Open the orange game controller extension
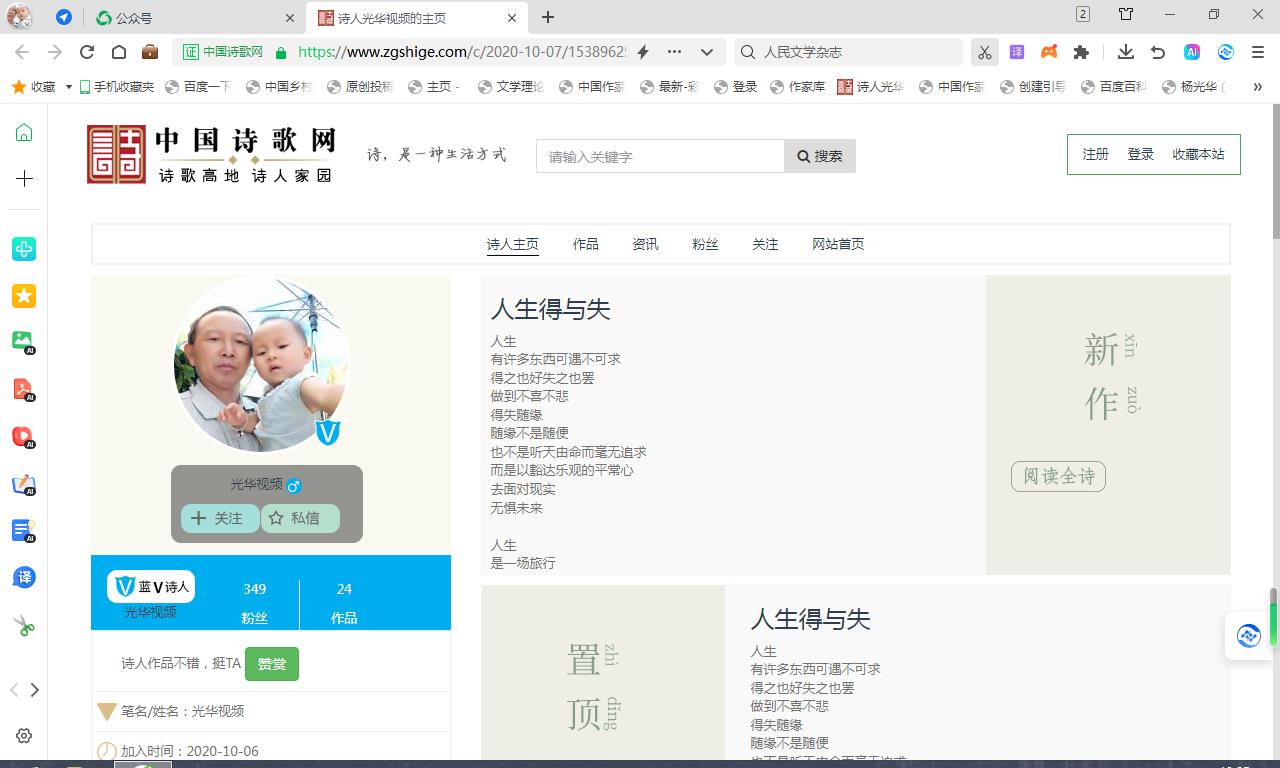 click(x=1049, y=52)
